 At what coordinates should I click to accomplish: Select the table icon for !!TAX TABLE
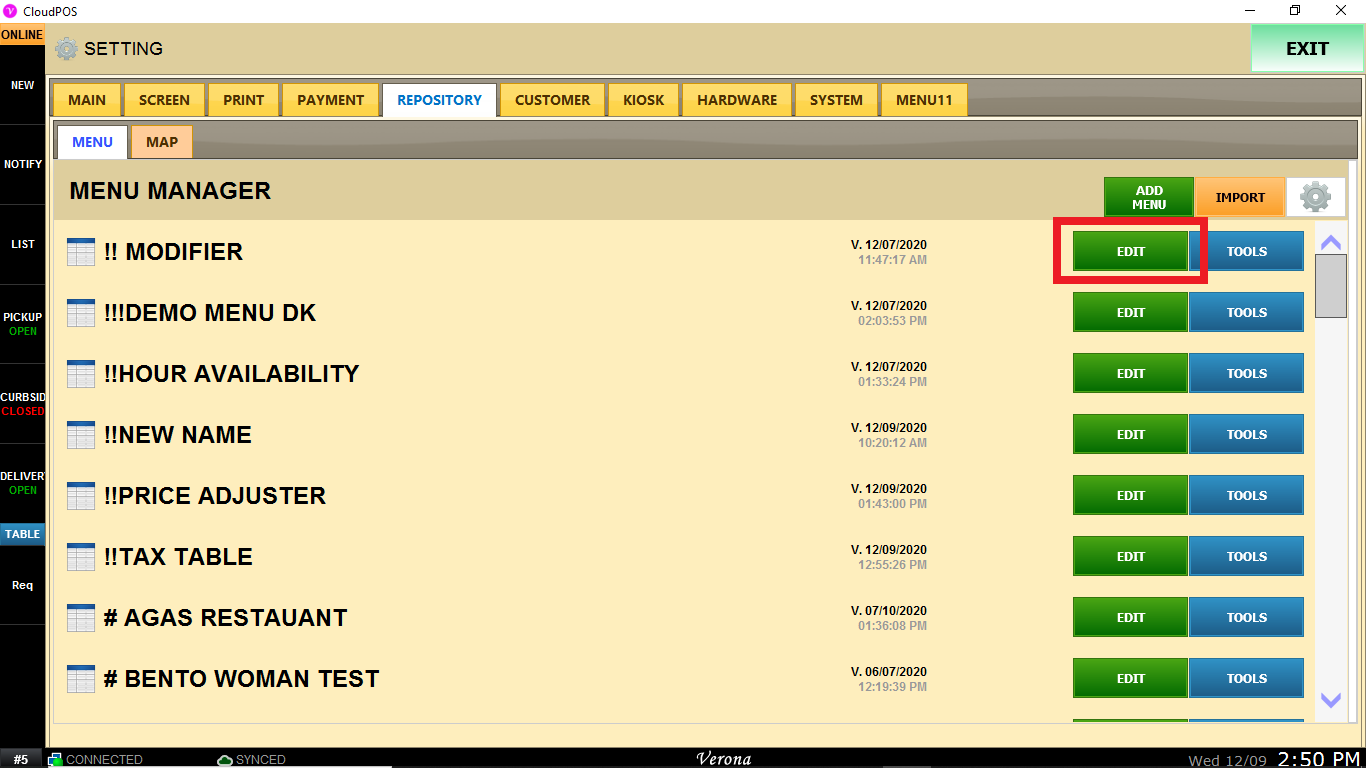81,557
